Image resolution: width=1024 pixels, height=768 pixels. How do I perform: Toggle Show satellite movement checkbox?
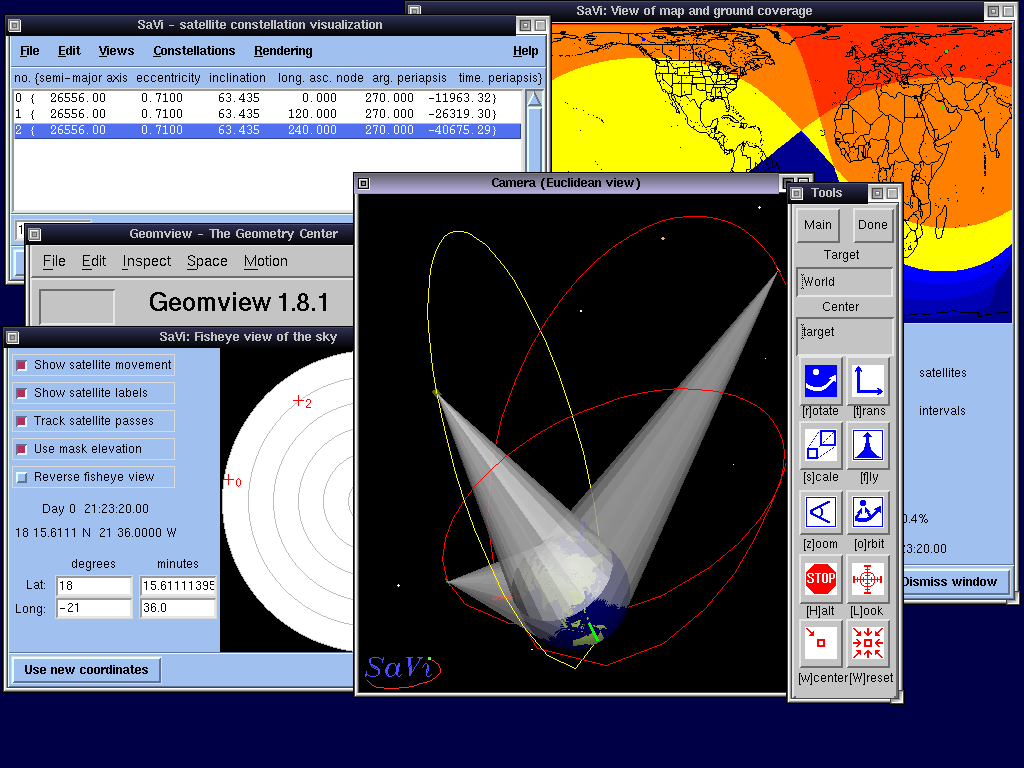click(22, 366)
